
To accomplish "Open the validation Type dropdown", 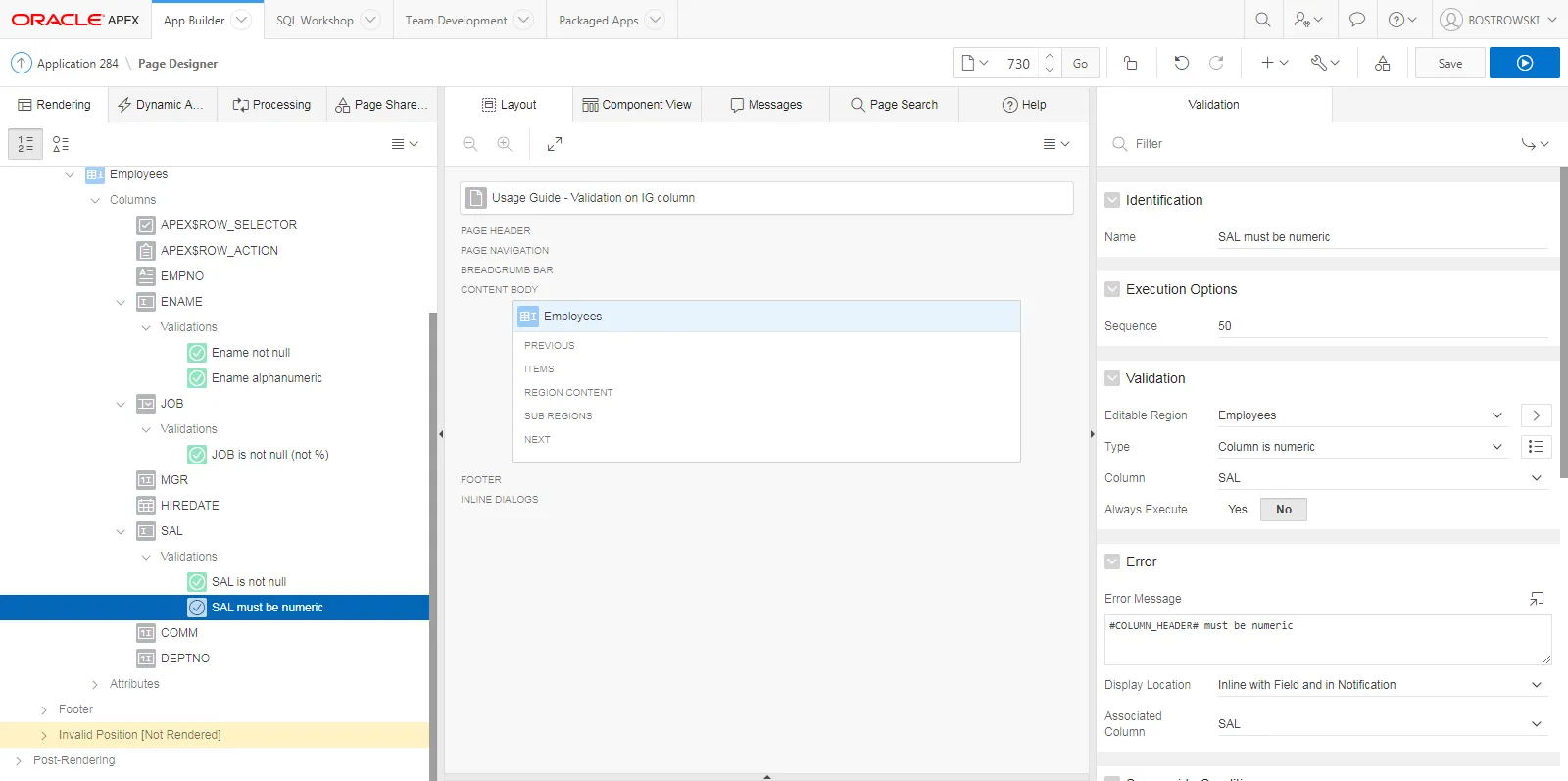I will (1359, 447).
